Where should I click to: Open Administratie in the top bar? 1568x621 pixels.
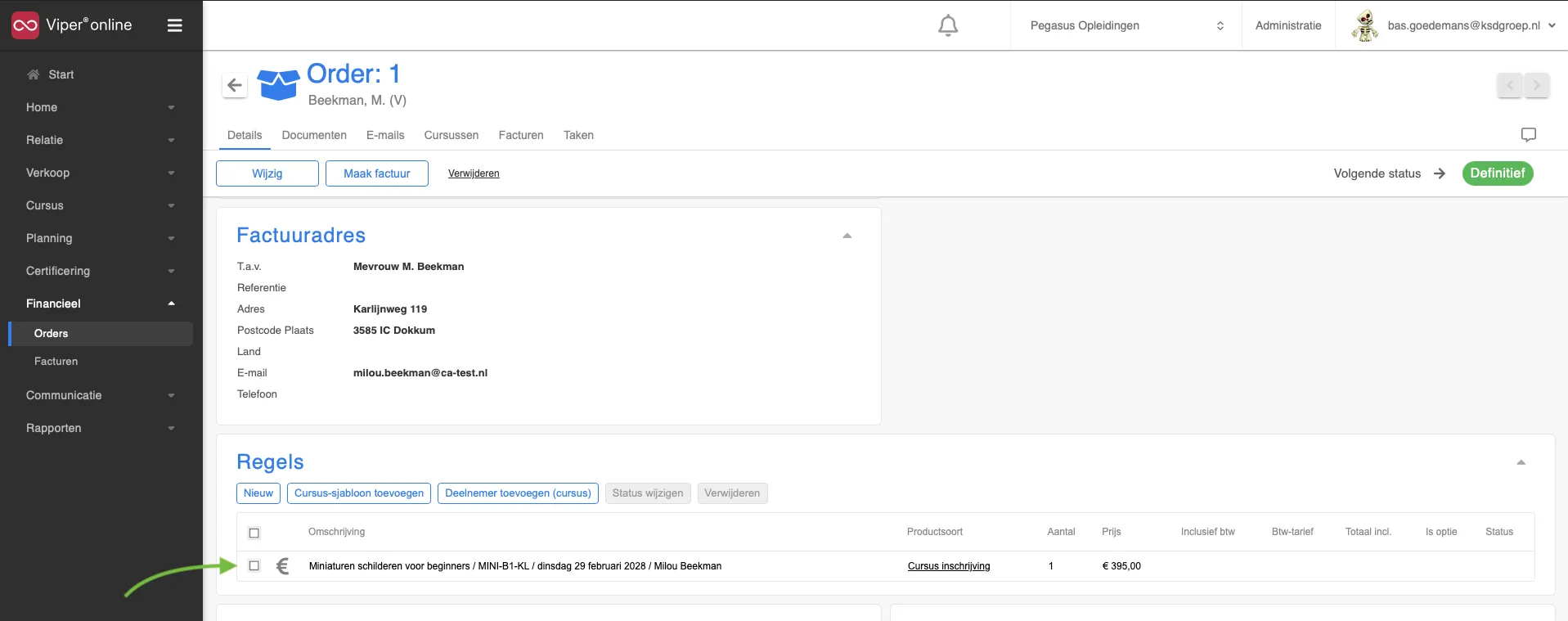[x=1288, y=25]
